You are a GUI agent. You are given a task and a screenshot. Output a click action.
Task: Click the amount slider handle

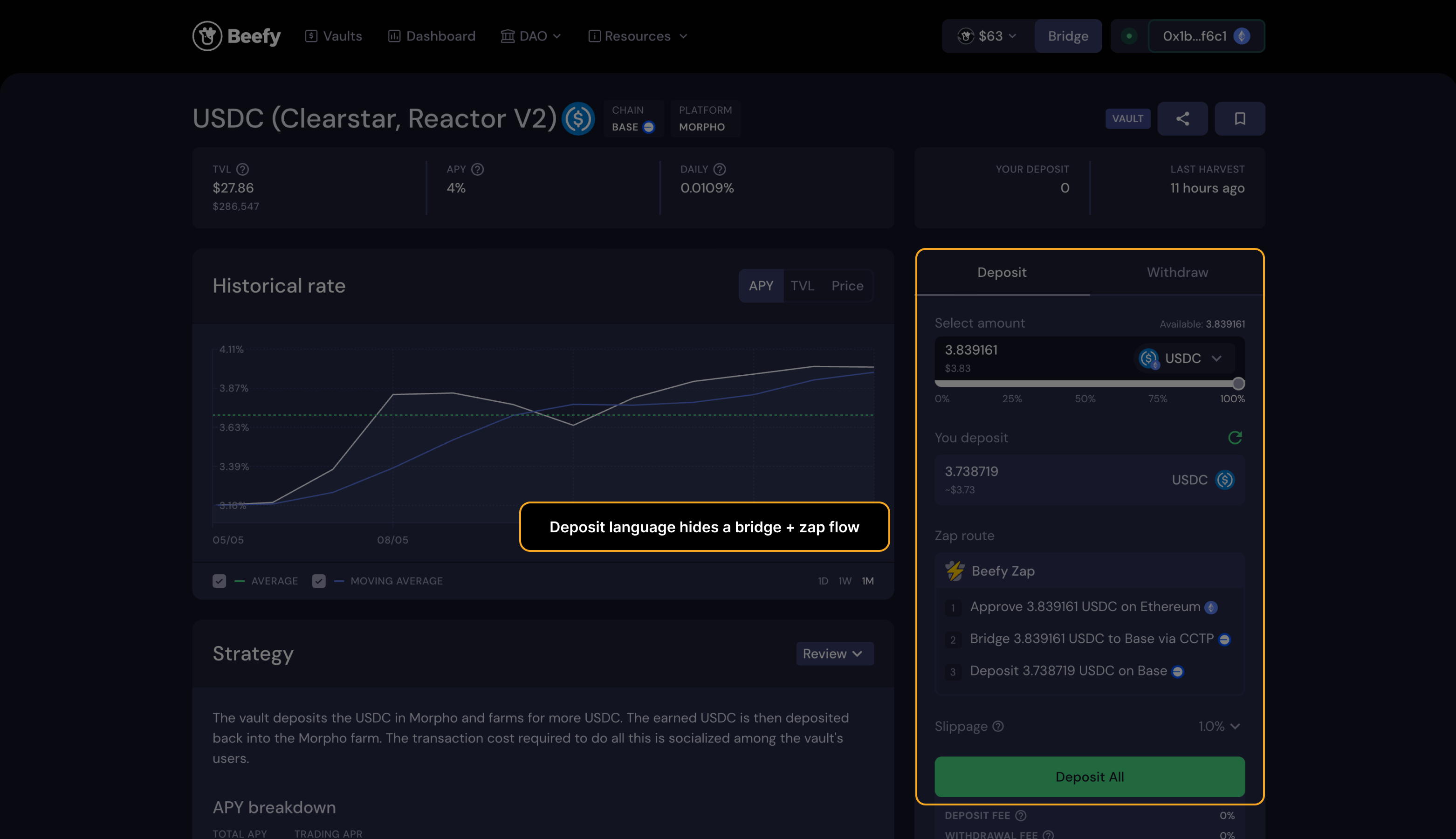1238,384
